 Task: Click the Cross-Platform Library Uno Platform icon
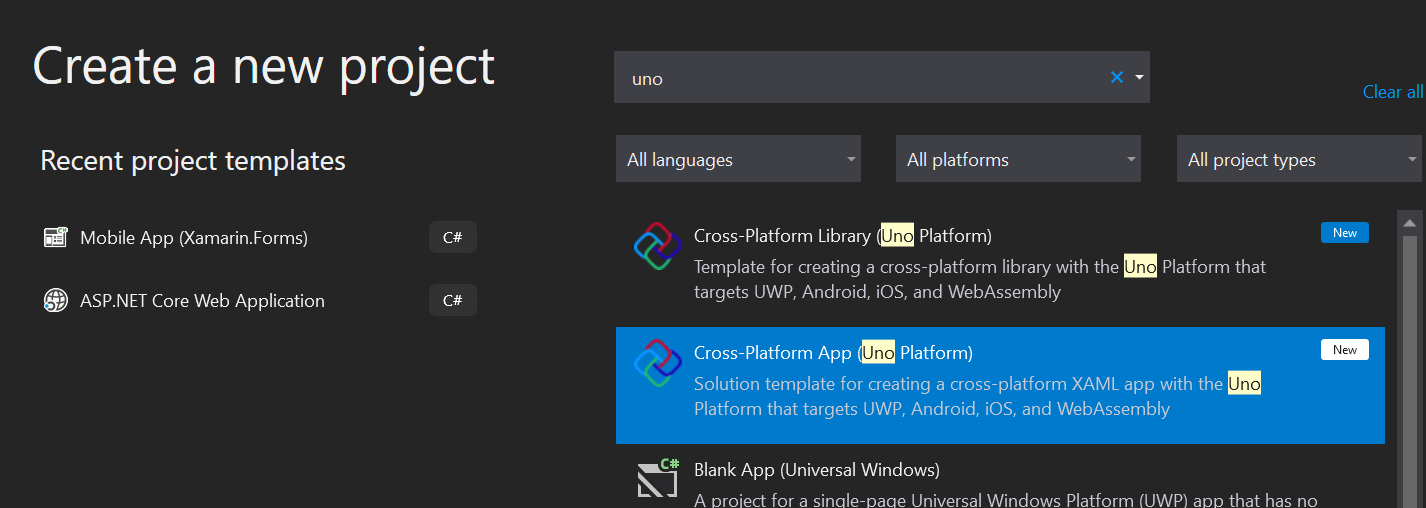tap(658, 246)
